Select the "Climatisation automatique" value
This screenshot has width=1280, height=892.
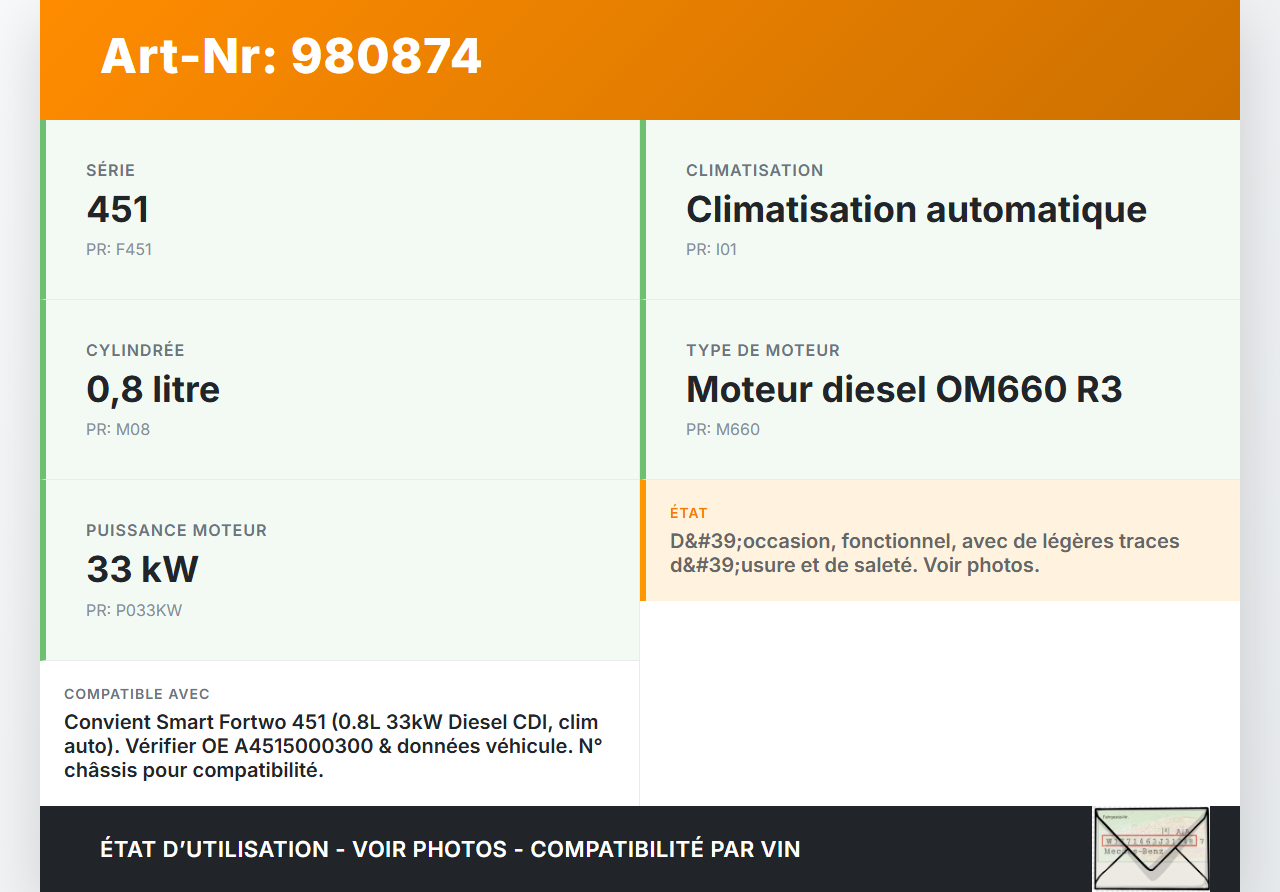(x=916, y=209)
